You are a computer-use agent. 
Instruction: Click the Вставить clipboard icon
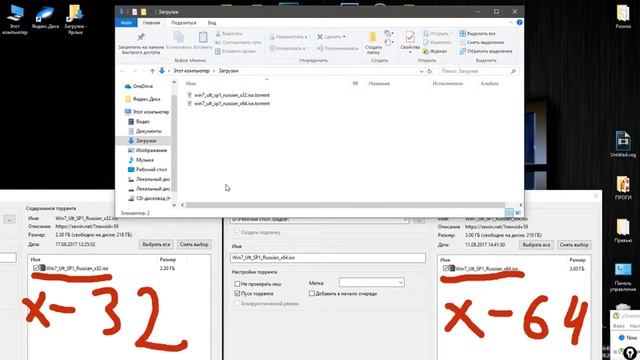[x=203, y=37]
